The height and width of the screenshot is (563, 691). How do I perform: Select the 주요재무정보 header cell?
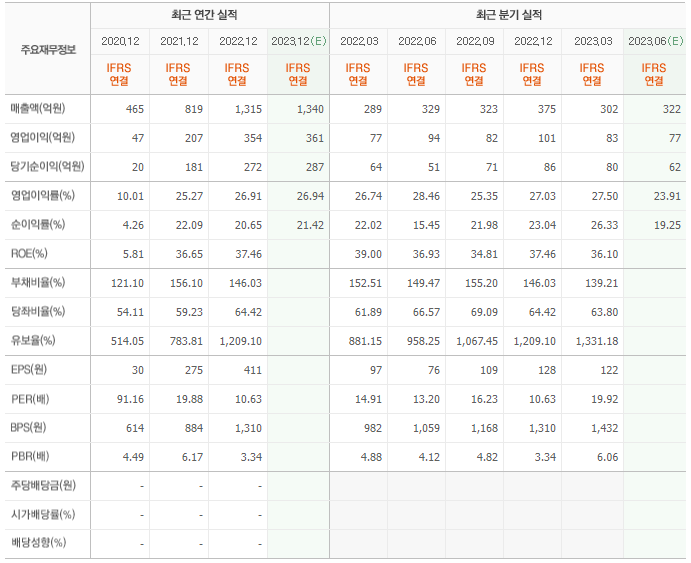coord(48,49)
